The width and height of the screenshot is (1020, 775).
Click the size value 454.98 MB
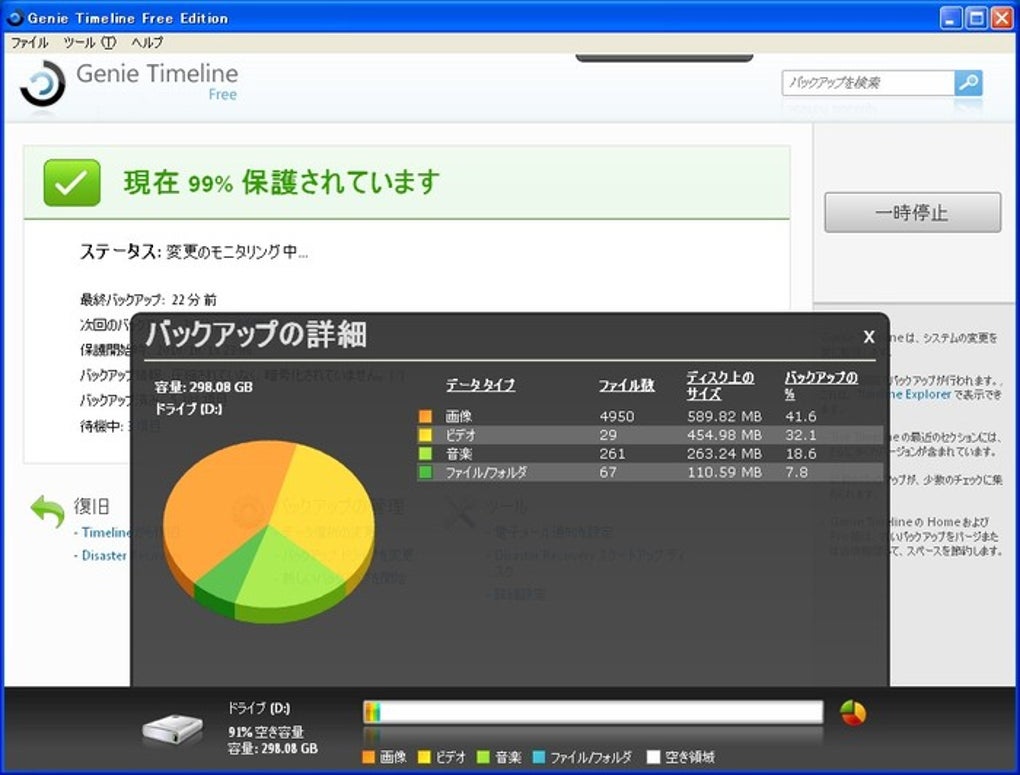pos(724,435)
